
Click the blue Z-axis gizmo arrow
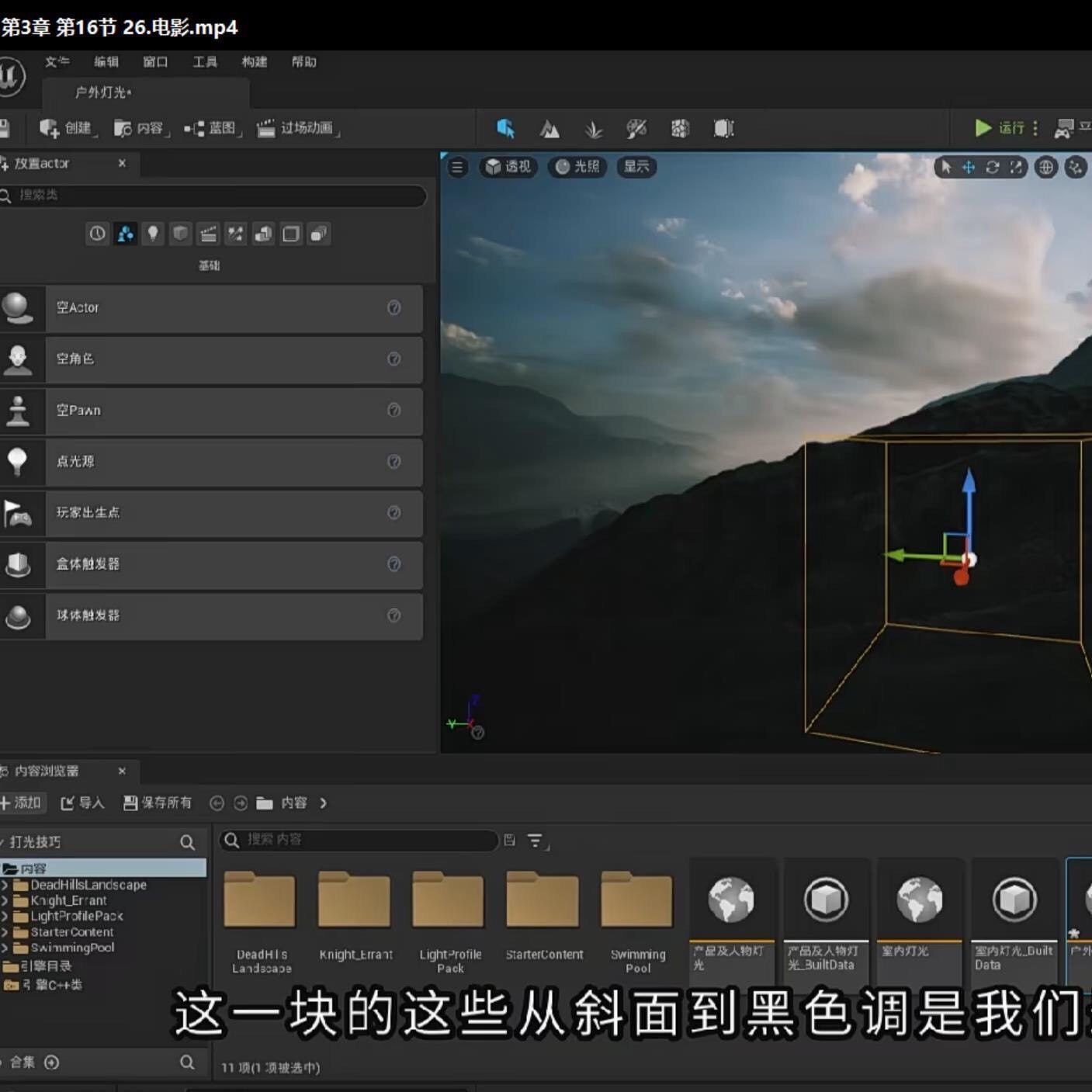click(x=969, y=485)
